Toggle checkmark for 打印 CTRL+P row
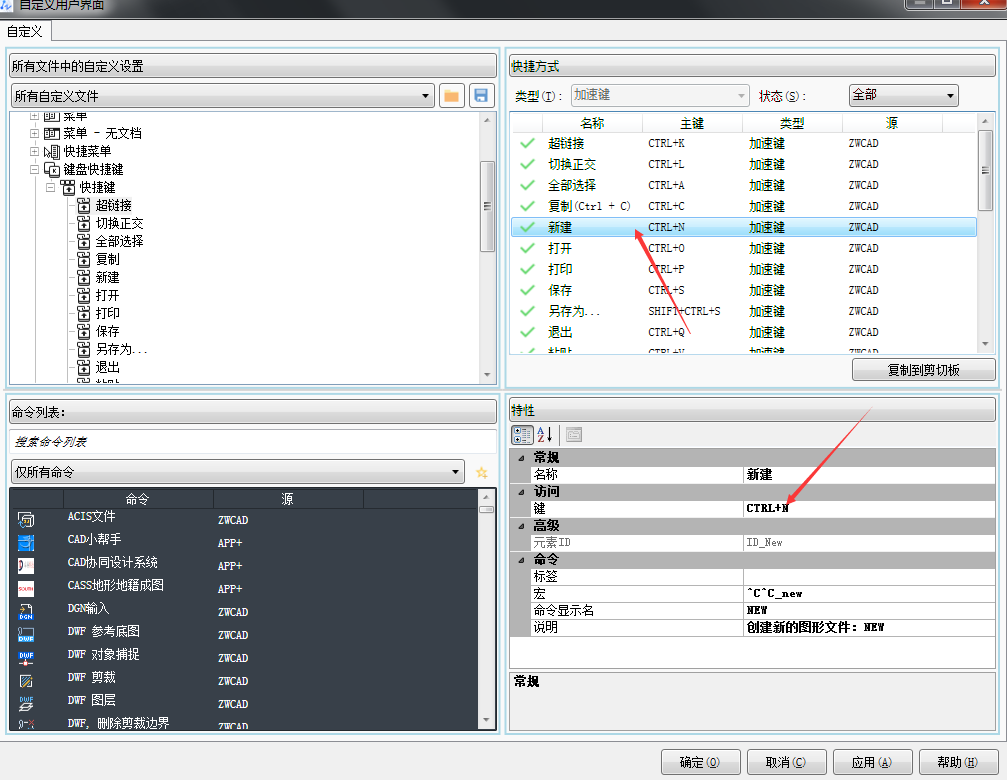1007x780 pixels. click(527, 269)
